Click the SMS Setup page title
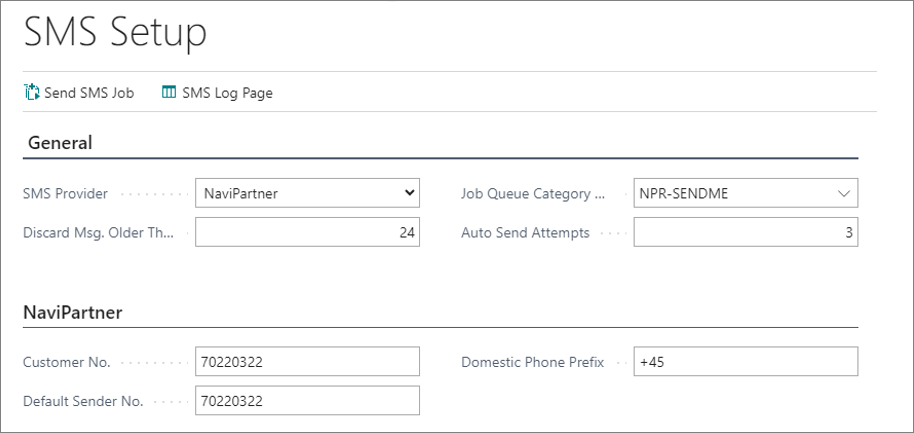 pos(115,33)
